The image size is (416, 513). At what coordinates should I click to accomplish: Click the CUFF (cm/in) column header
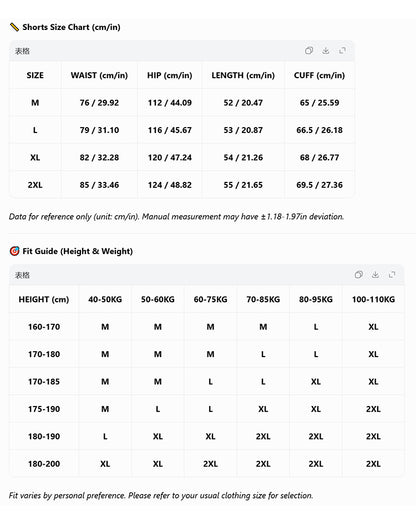pyautogui.click(x=319, y=75)
